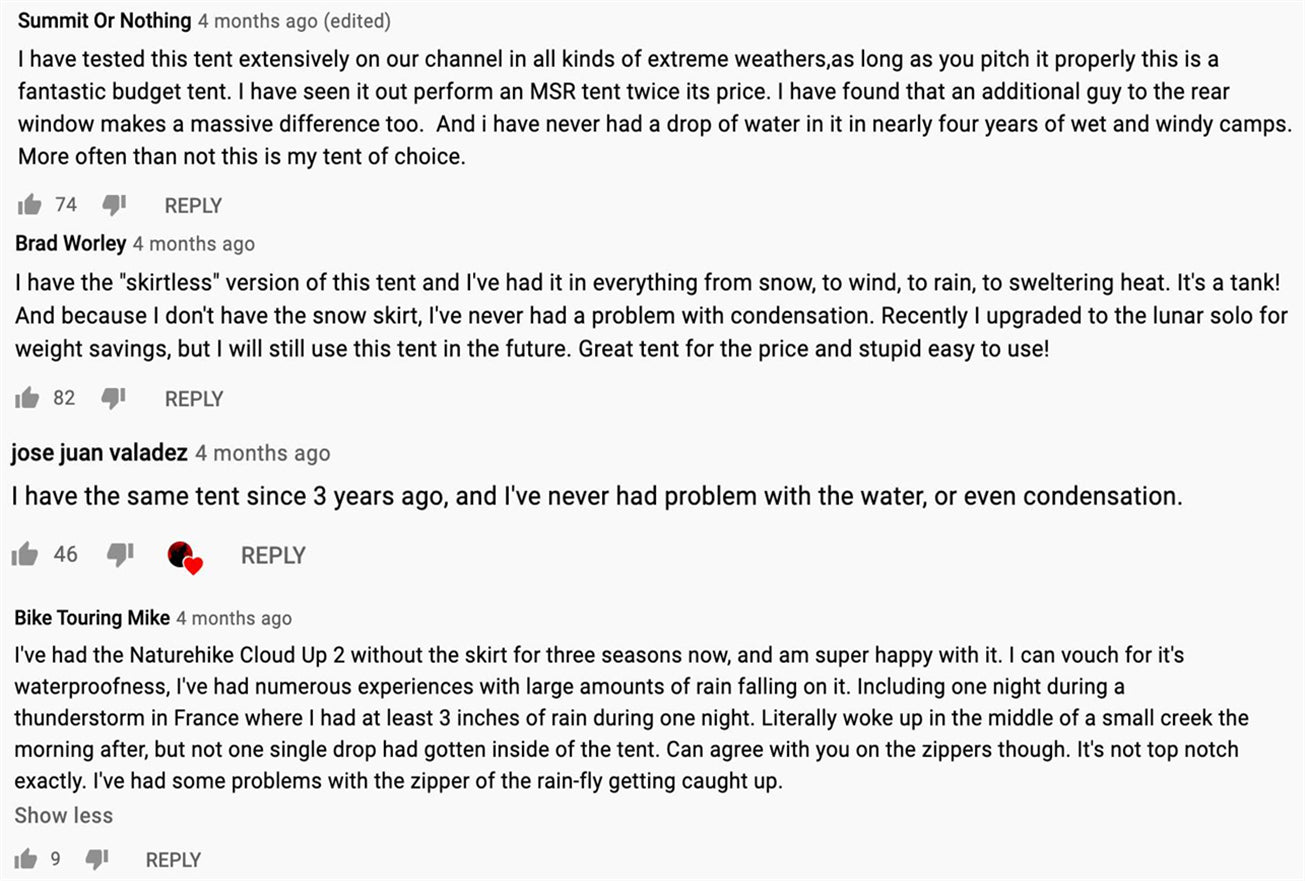Visit jose juan valadez's channel
This screenshot has height=881, width=1305.
coord(99,453)
